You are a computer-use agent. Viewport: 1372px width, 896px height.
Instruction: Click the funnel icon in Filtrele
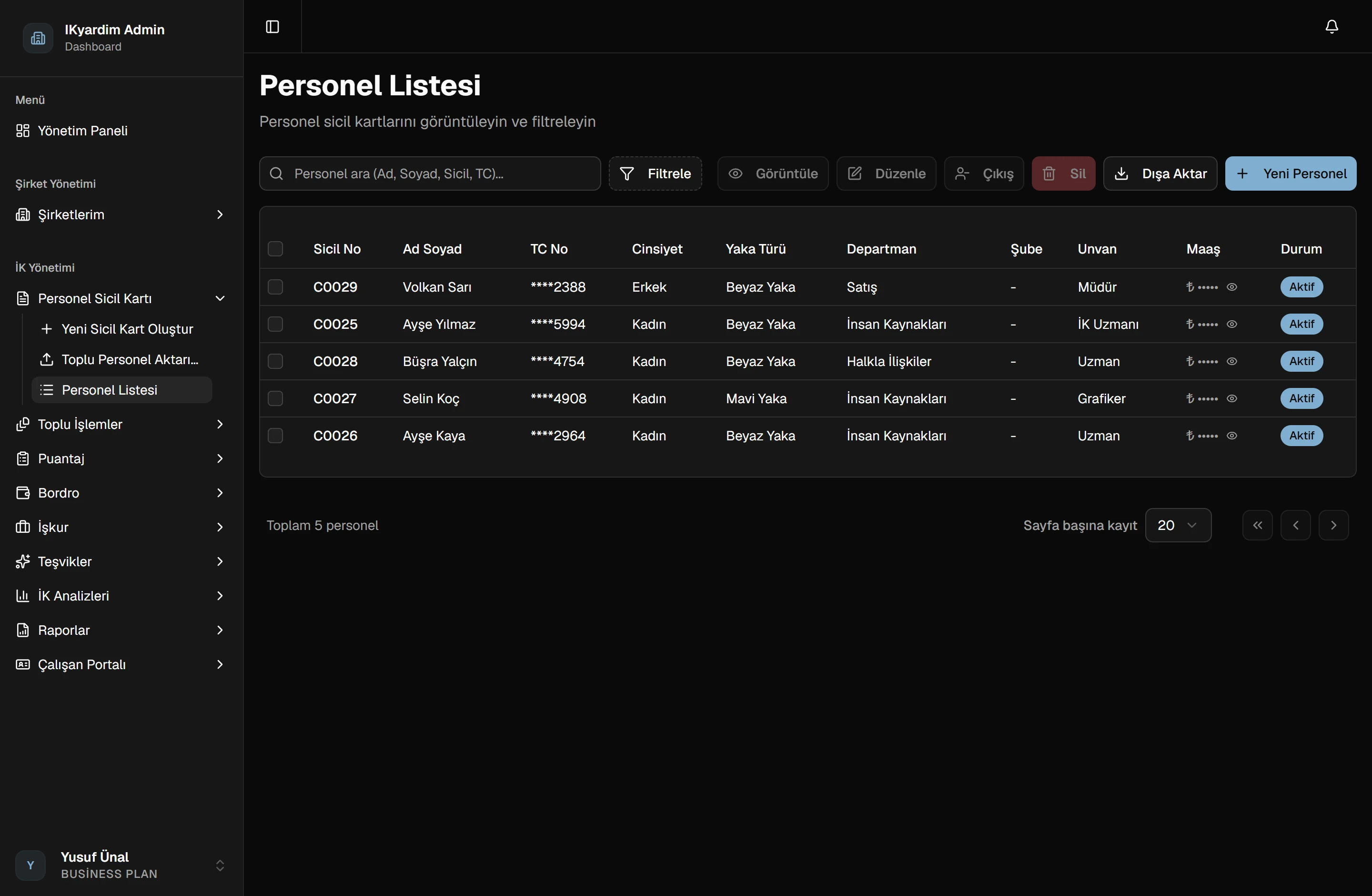tap(626, 173)
